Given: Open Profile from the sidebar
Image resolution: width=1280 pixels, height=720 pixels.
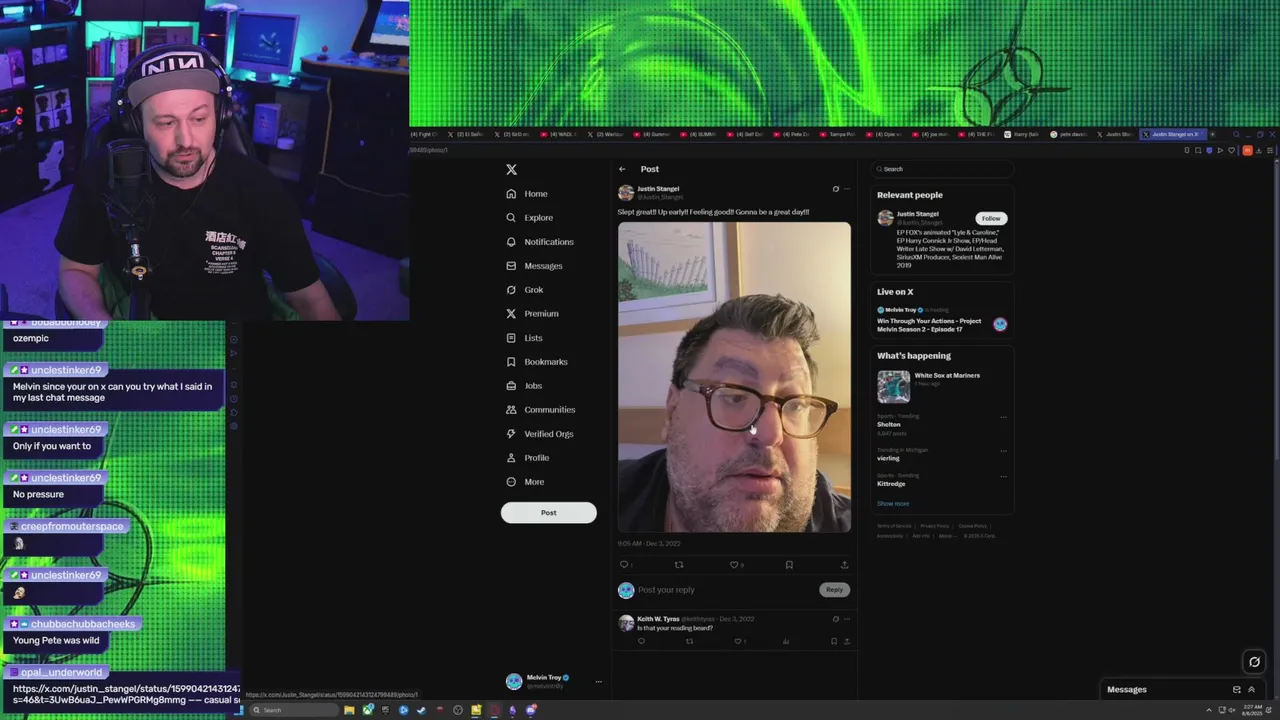Looking at the screenshot, I should 527,458.
